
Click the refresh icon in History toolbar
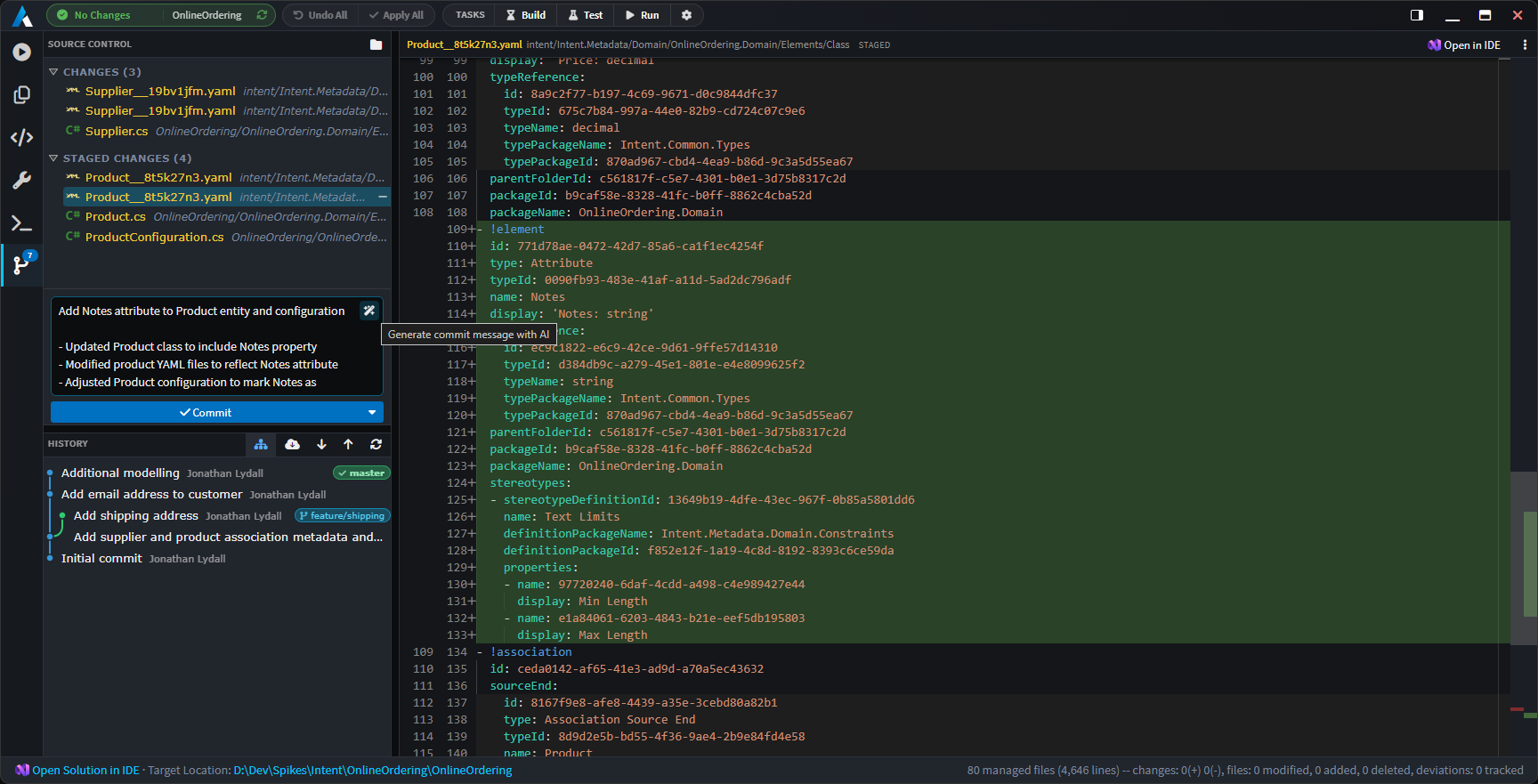click(376, 444)
